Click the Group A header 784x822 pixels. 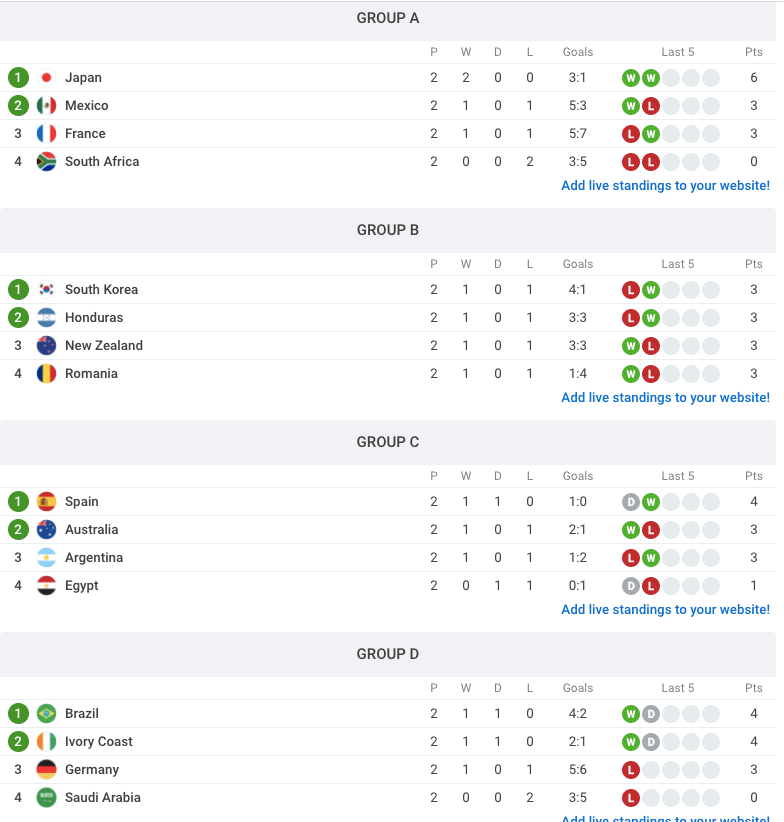pyautogui.click(x=388, y=18)
